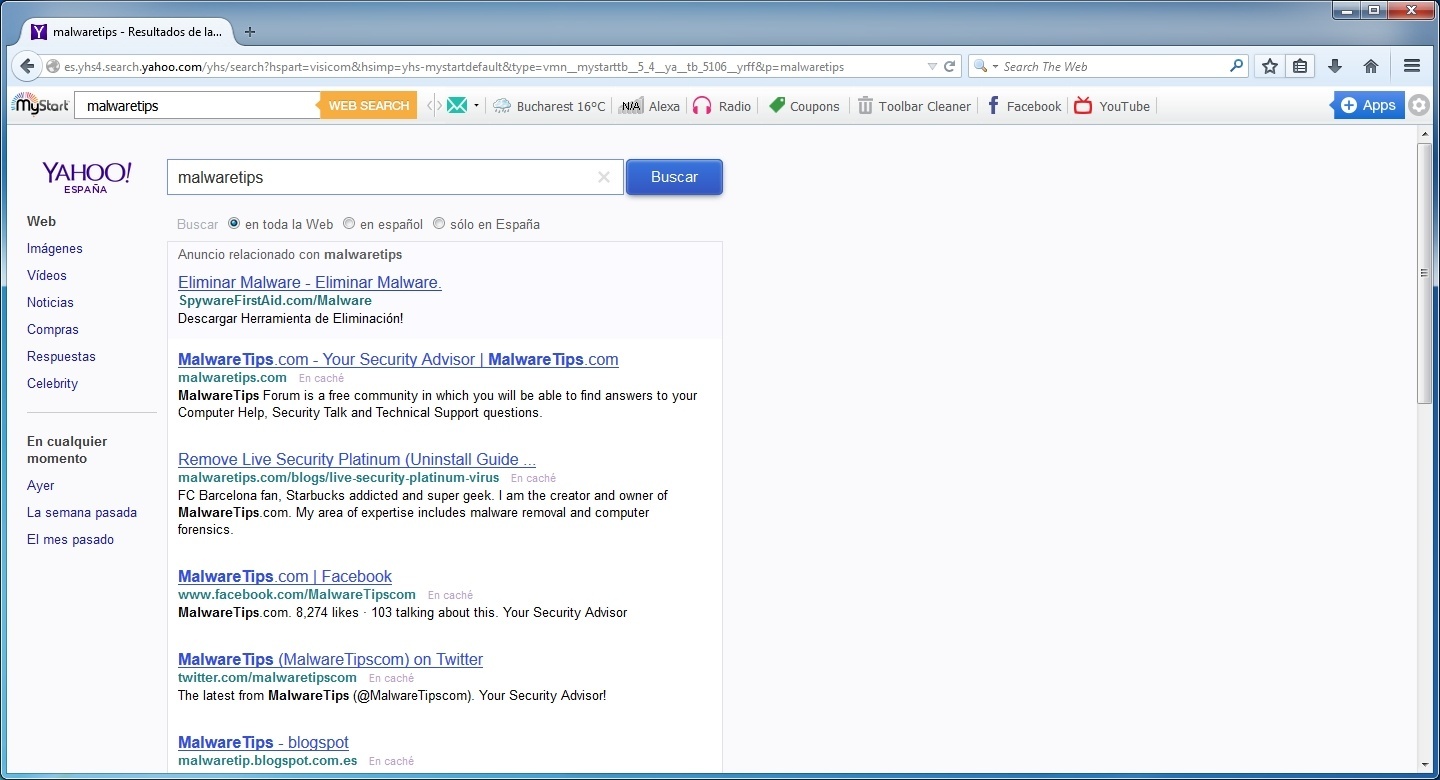
Task: Click the Yahoo España logo
Action: coord(87,176)
